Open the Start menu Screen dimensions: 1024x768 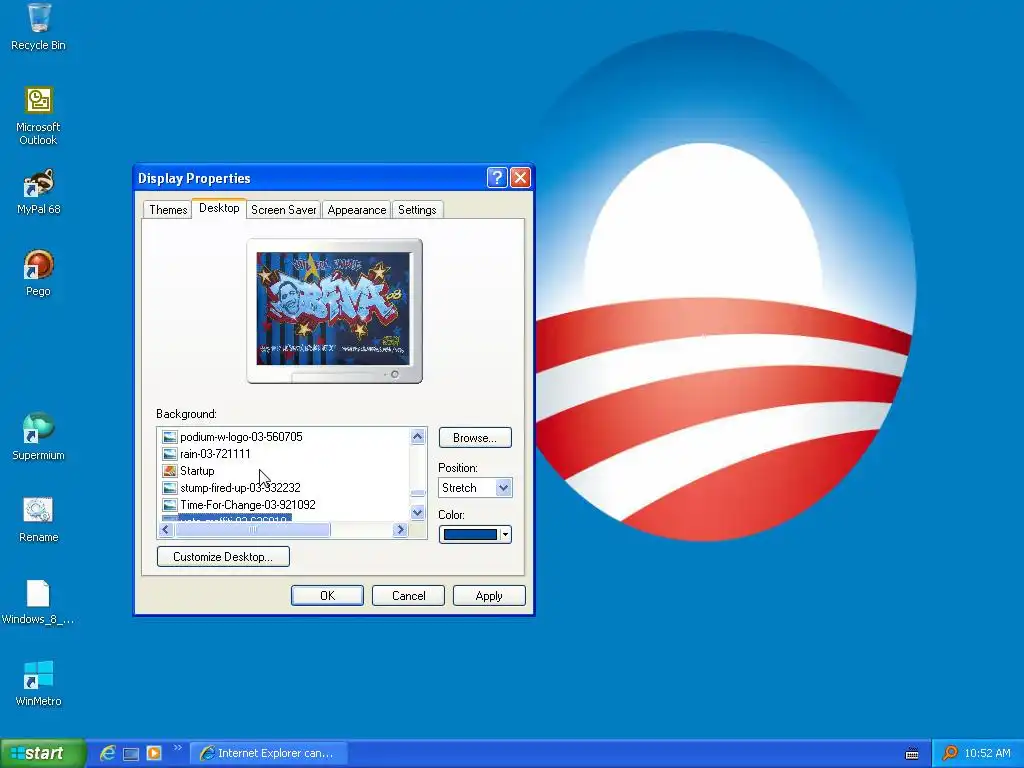(x=43, y=753)
